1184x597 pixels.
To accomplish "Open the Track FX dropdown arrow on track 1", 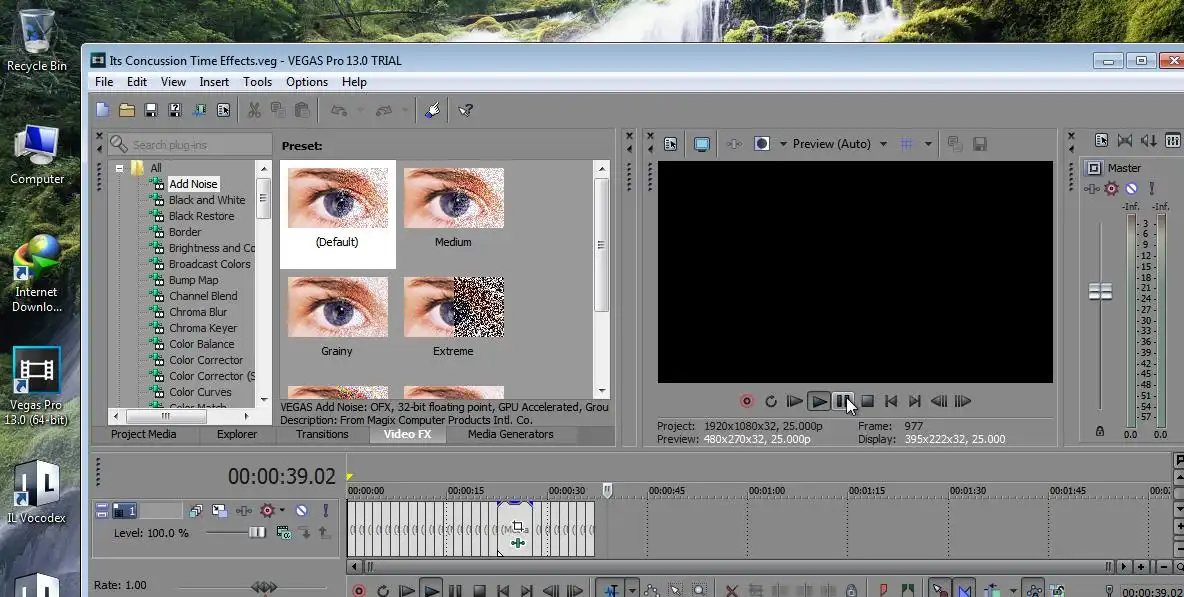I will (282, 511).
